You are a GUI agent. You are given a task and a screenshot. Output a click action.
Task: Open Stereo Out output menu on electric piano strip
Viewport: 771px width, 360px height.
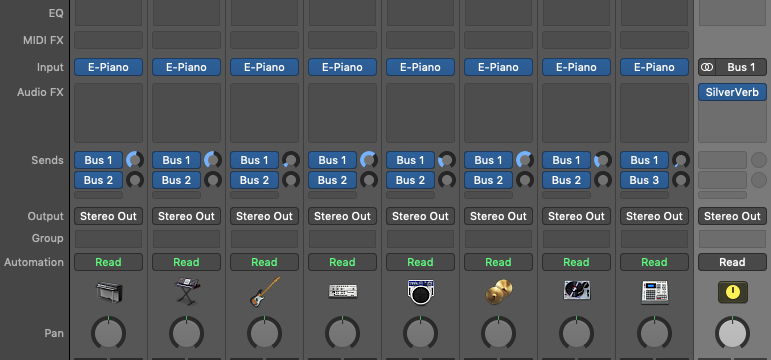click(x=109, y=216)
